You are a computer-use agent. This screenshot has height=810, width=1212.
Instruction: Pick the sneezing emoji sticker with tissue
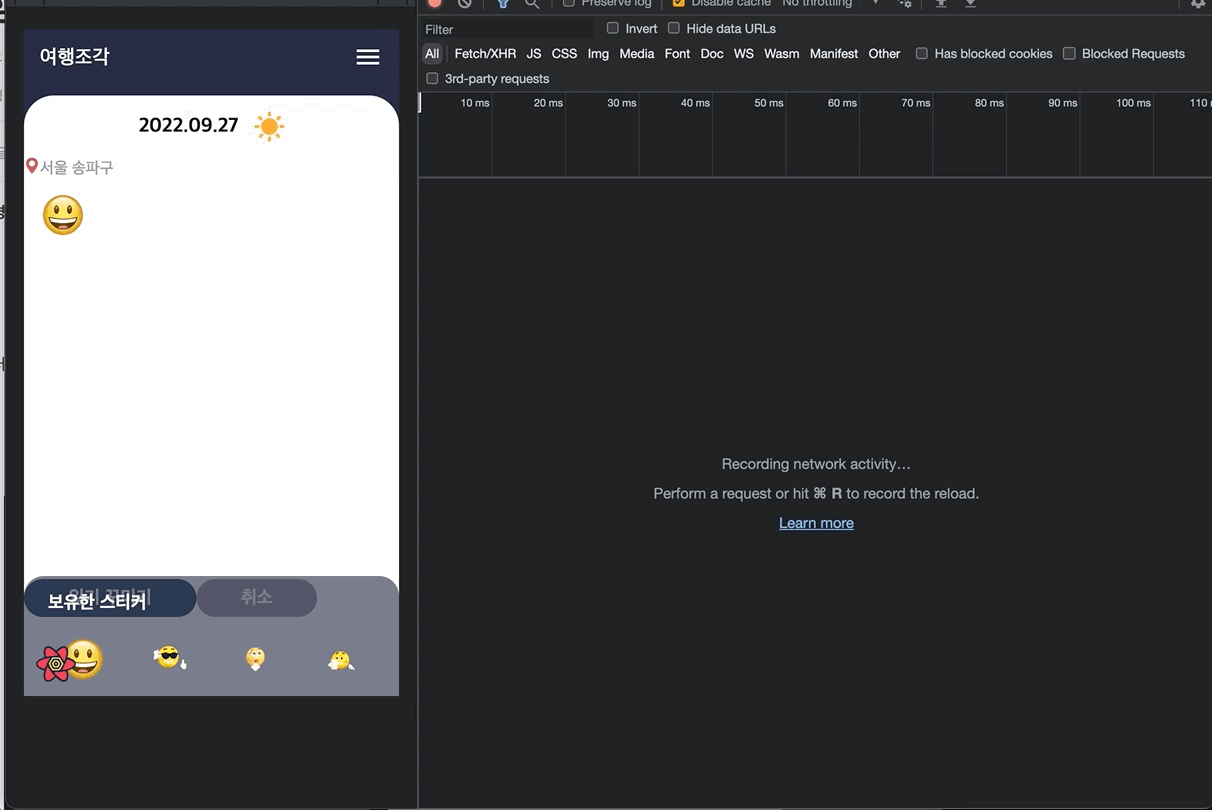tap(341, 660)
